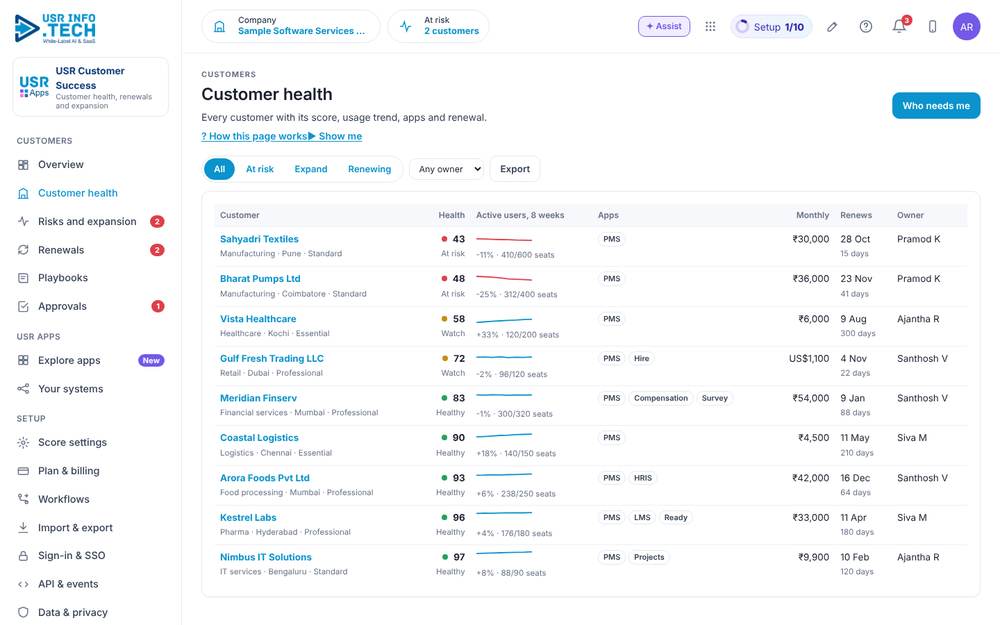Open the Sahyadri Textiles customer
The width and height of the screenshot is (1000, 625).
[x=259, y=239]
